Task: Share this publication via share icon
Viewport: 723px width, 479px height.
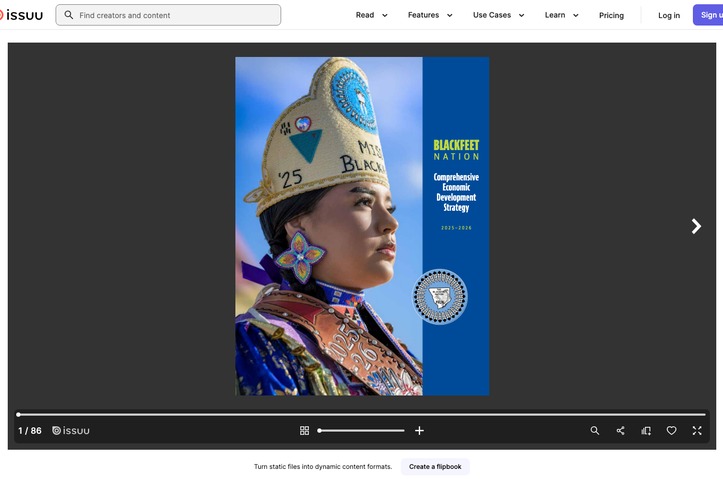Action: click(x=621, y=431)
